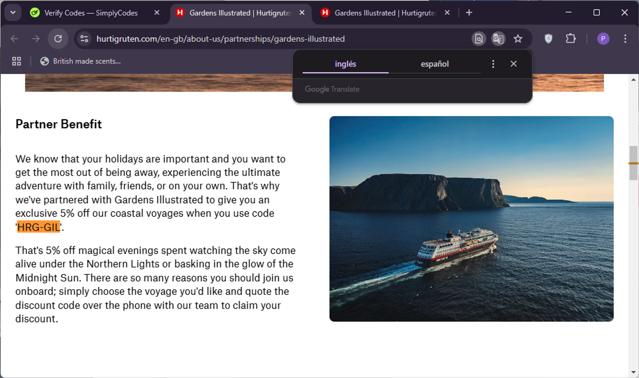
Task: Go back to the previous page
Action: coord(15,39)
